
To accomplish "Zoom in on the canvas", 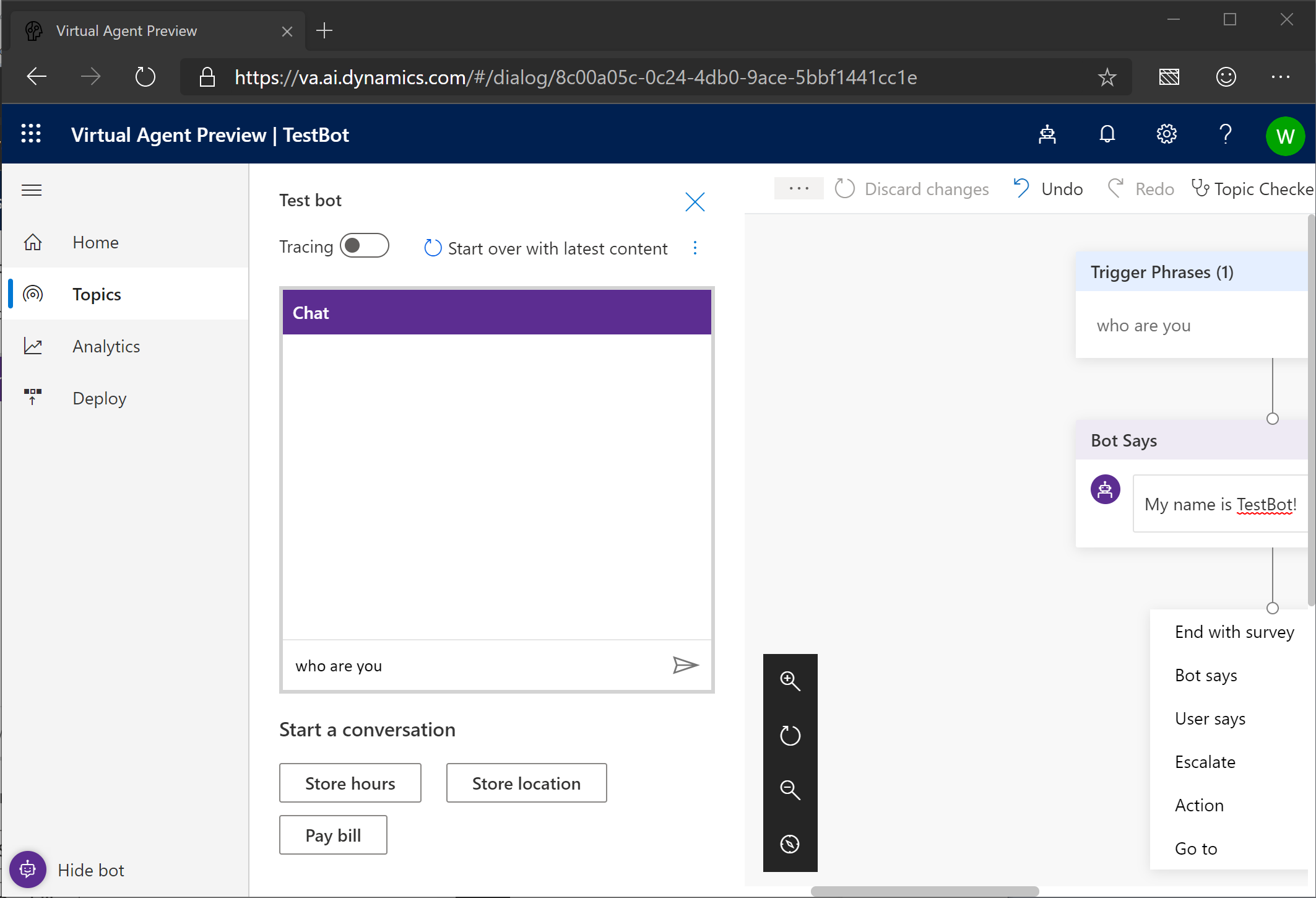I will tap(790, 681).
